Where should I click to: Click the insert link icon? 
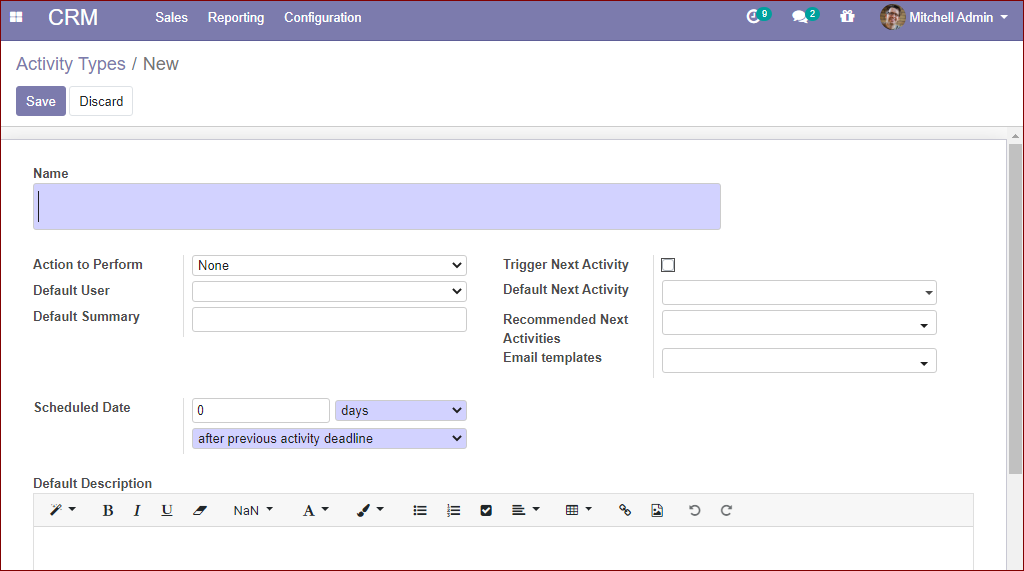tap(625, 510)
